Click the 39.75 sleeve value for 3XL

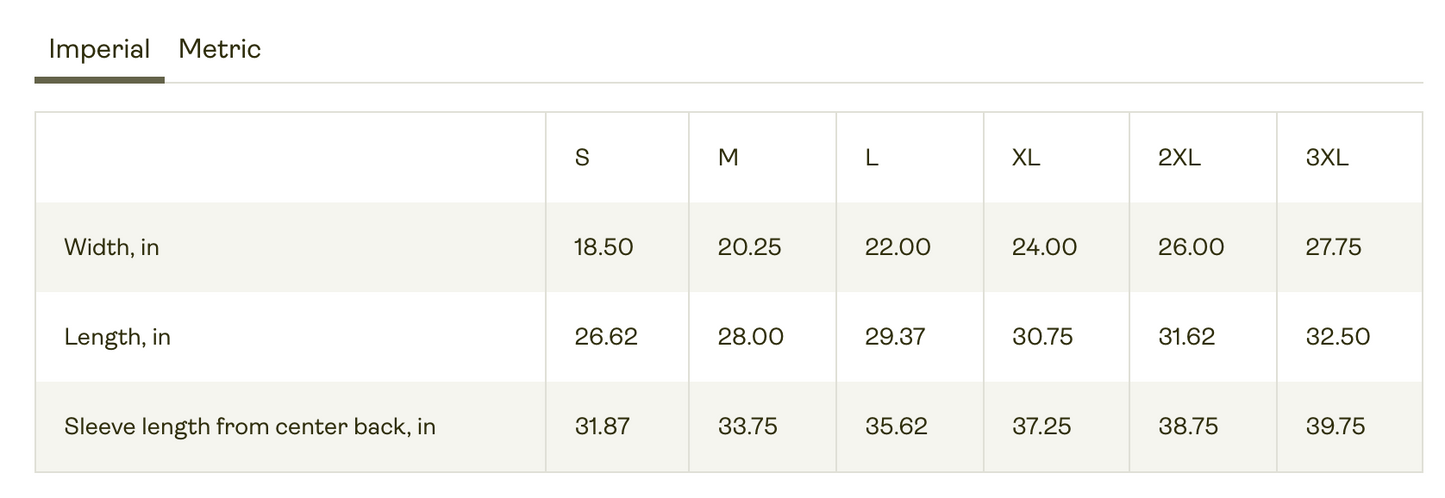pyautogui.click(x=1335, y=426)
